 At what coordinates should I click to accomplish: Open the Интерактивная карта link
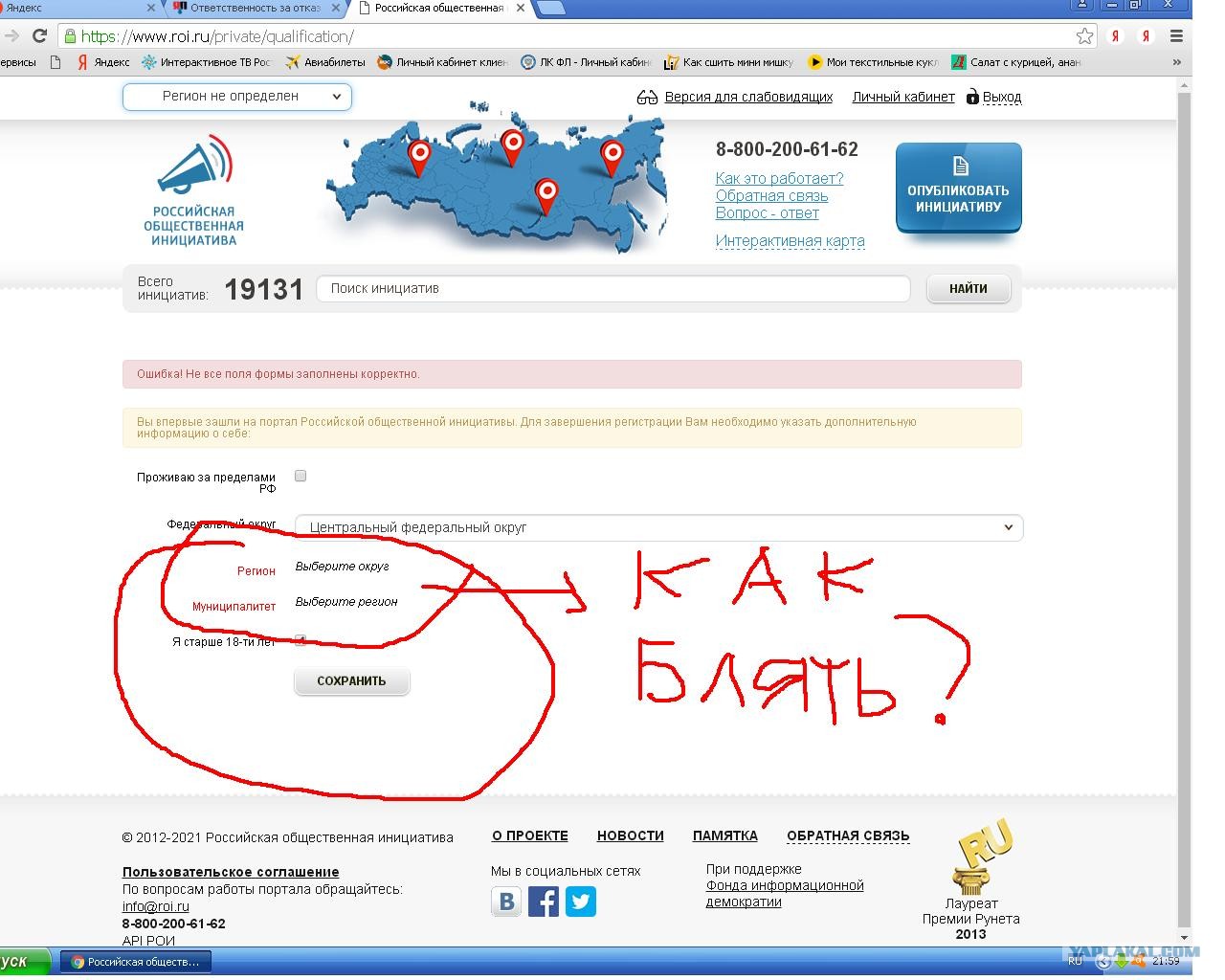click(791, 241)
